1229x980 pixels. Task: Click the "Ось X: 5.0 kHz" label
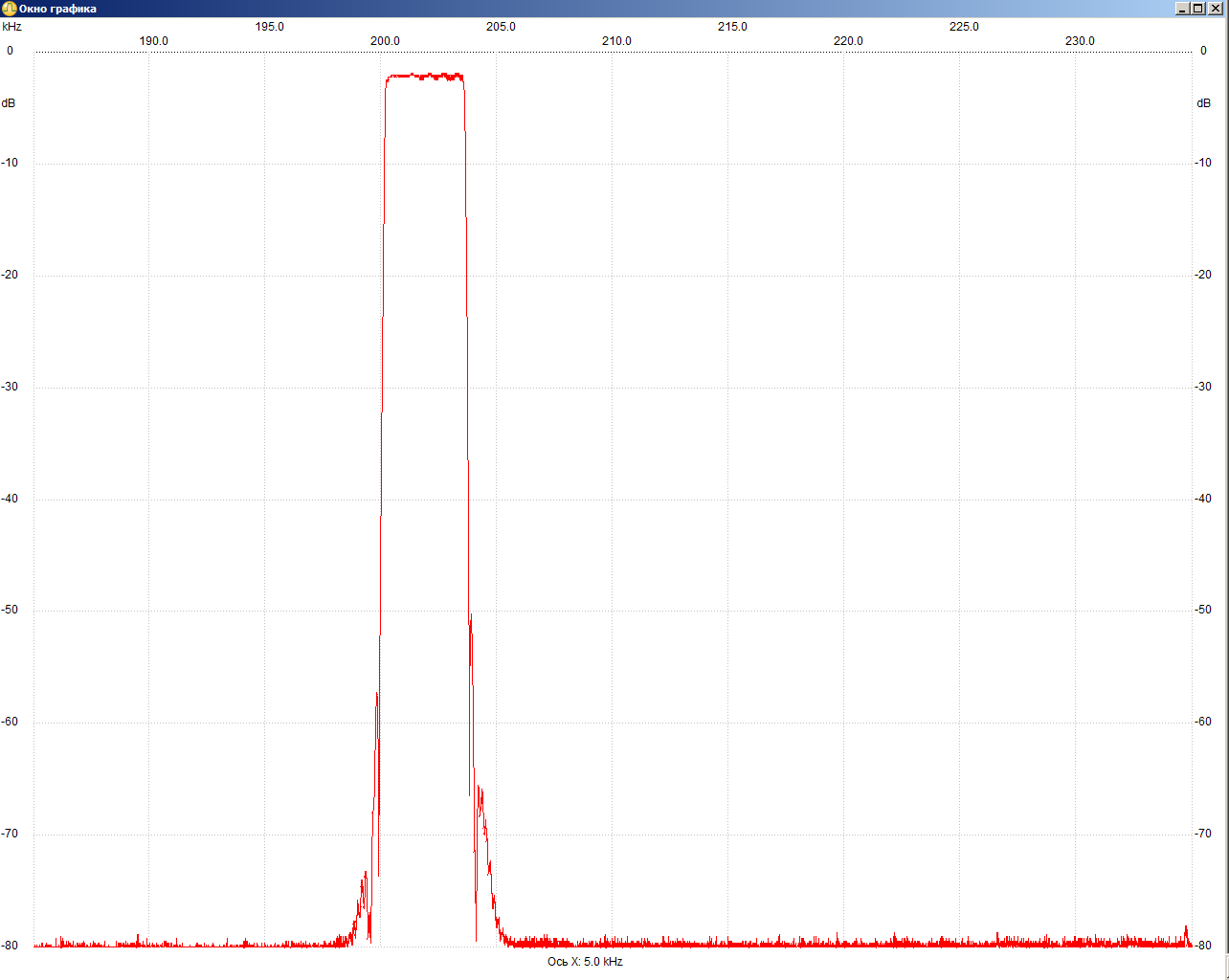click(585, 962)
